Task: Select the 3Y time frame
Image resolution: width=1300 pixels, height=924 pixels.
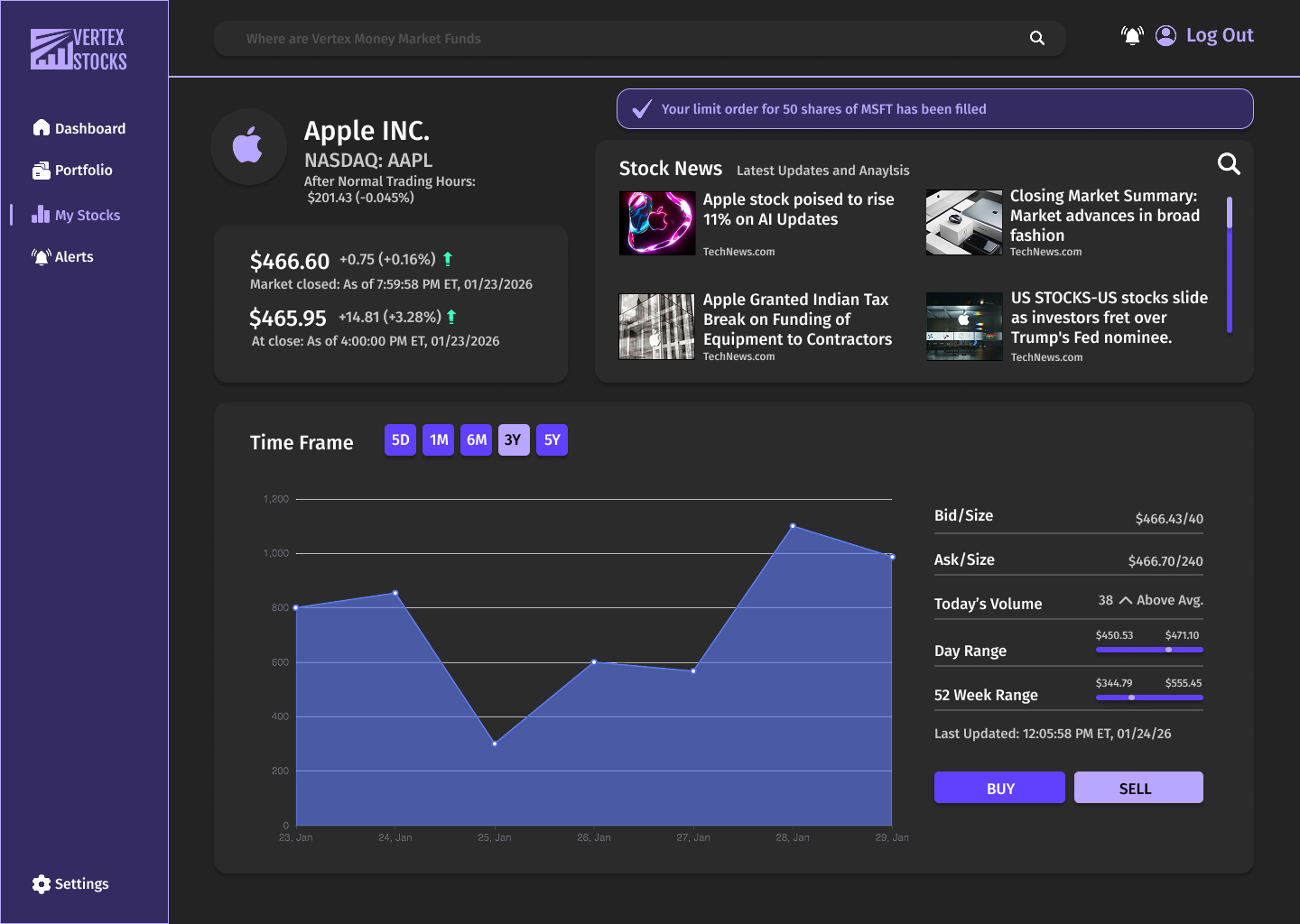Action: pos(514,440)
